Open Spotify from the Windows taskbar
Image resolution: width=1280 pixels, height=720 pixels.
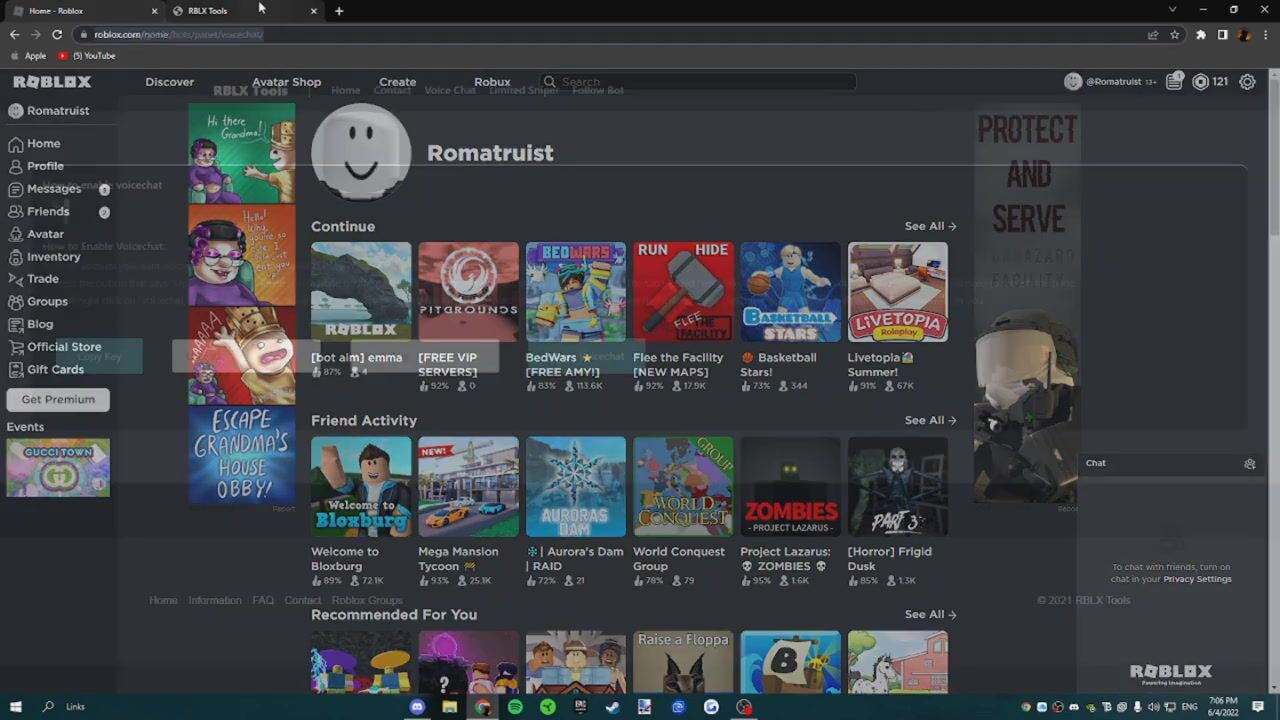coord(515,707)
